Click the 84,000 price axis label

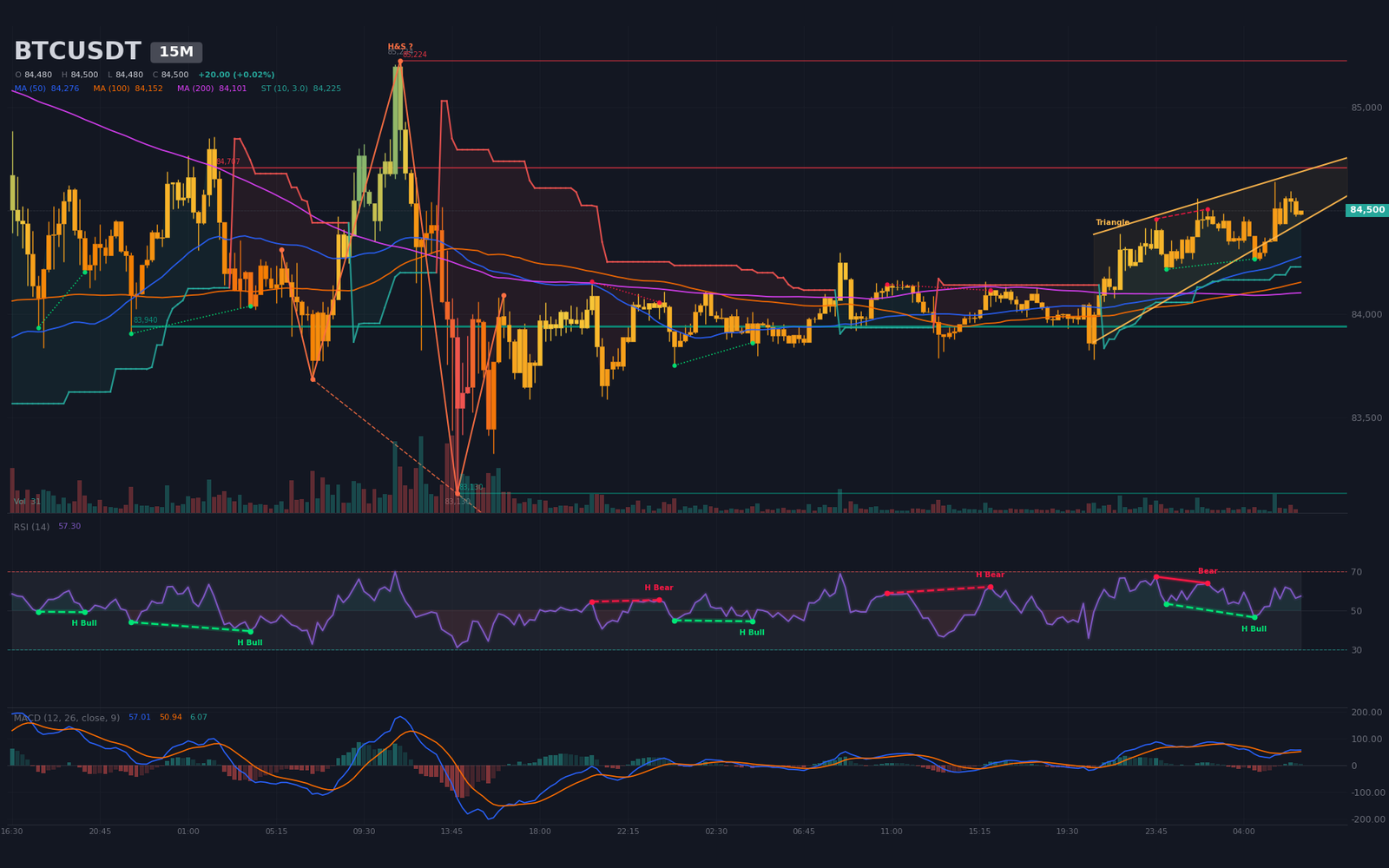coord(1366,314)
